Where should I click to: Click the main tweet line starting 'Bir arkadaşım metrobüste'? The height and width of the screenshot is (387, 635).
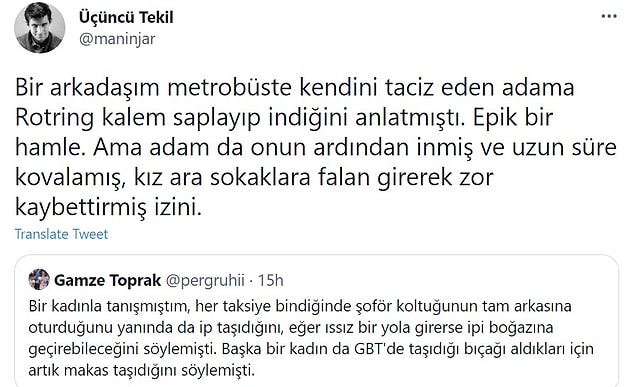[x=294, y=87]
